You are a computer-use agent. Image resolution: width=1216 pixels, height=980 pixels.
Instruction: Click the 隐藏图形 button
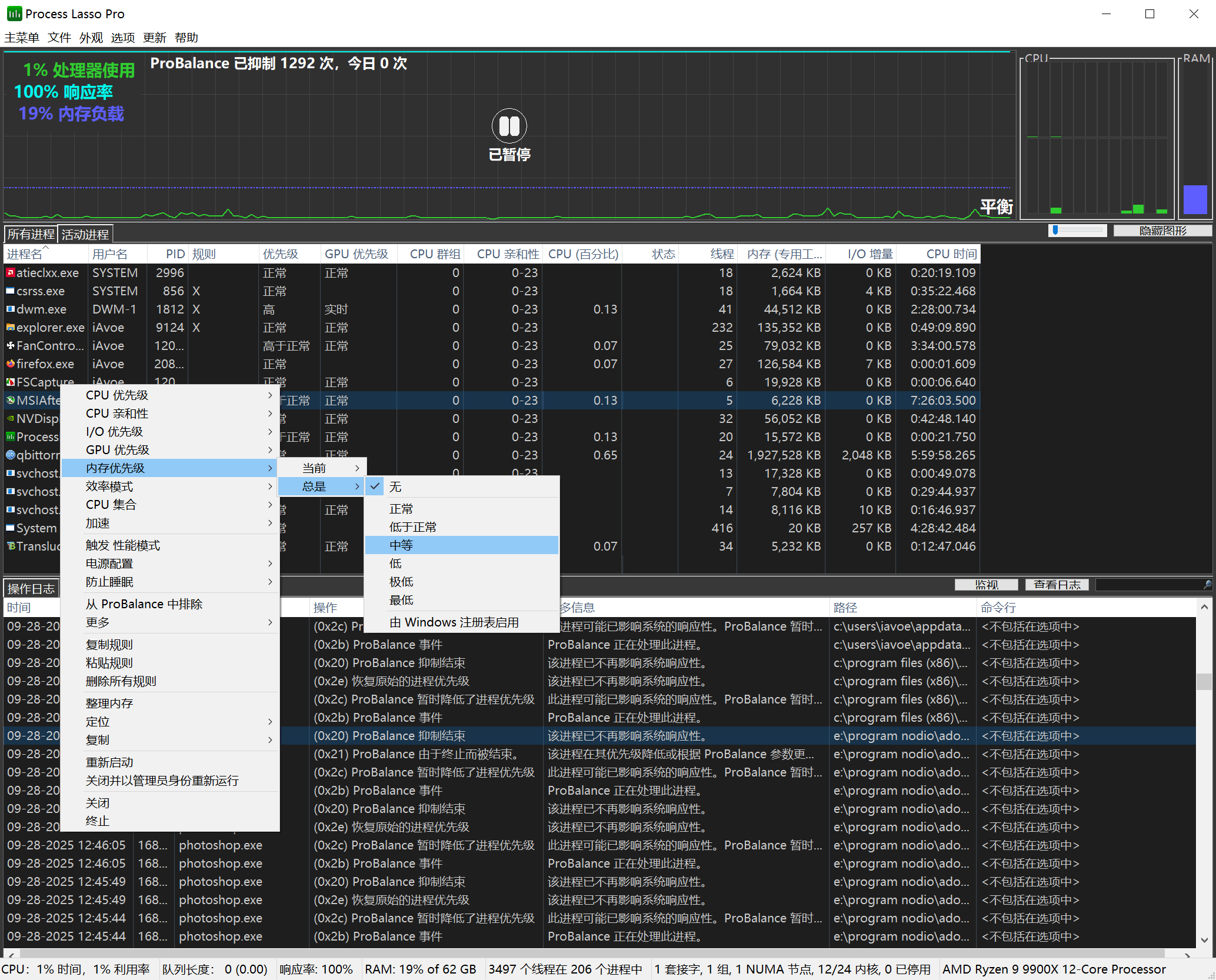pos(1162,231)
